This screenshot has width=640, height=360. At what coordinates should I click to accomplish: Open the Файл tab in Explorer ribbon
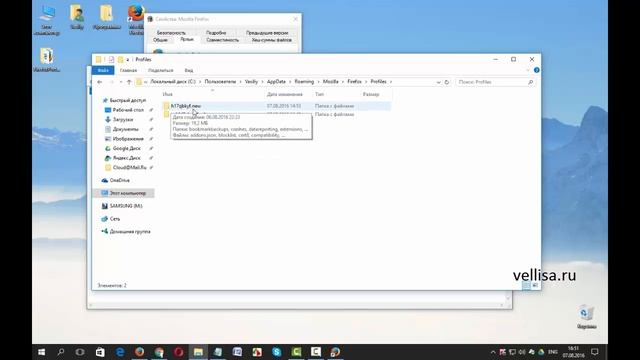pos(103,70)
